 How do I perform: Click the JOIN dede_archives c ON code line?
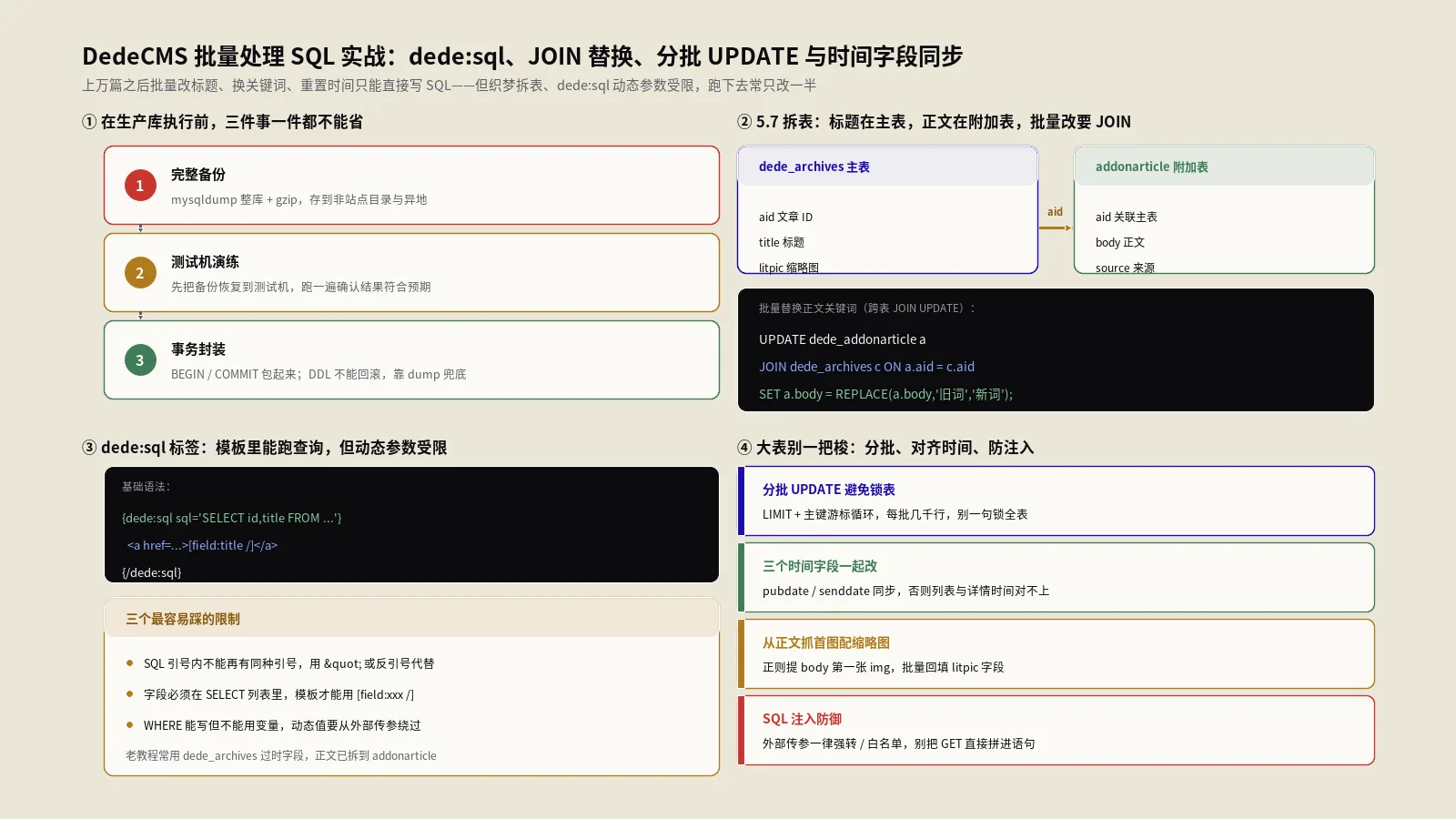coord(866,367)
